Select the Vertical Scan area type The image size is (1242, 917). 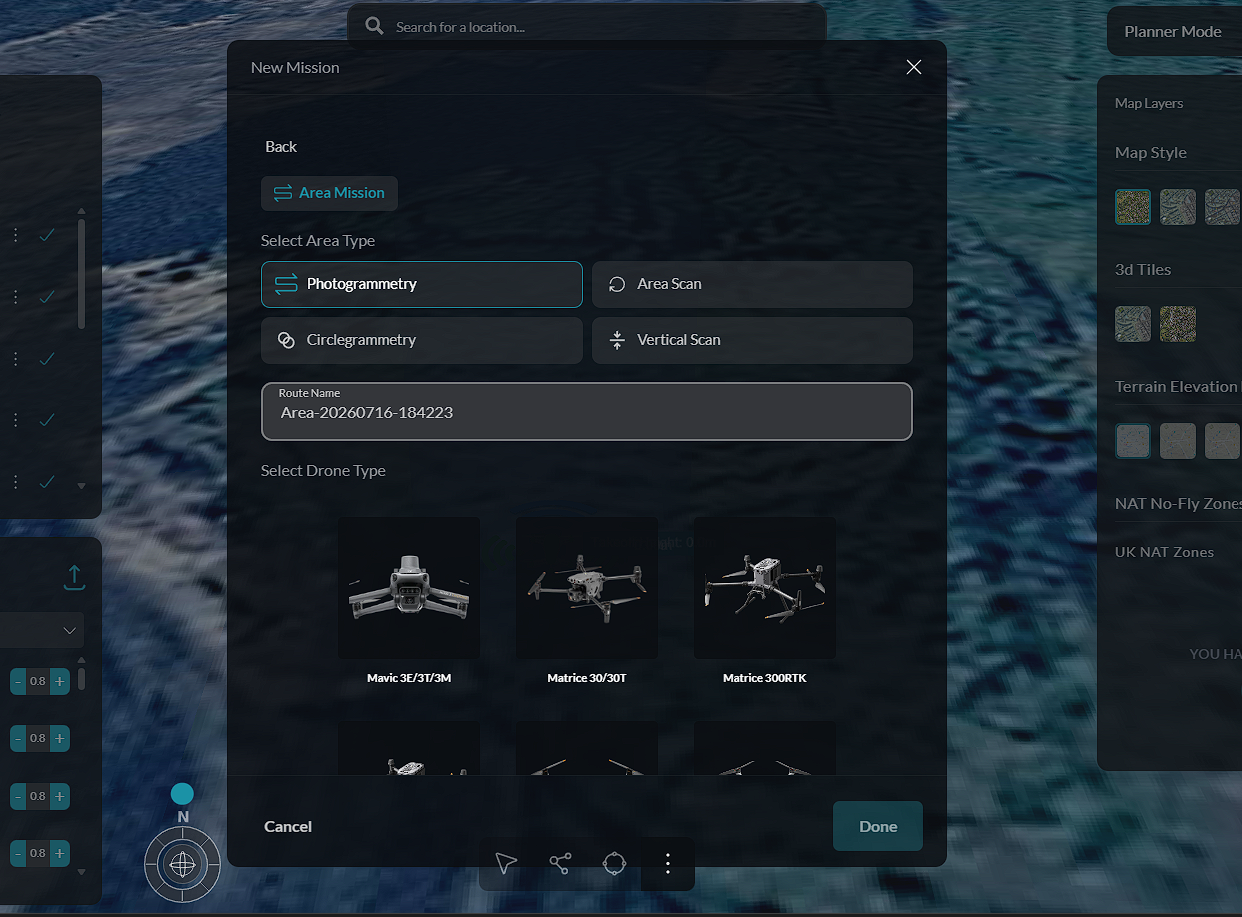click(x=752, y=340)
